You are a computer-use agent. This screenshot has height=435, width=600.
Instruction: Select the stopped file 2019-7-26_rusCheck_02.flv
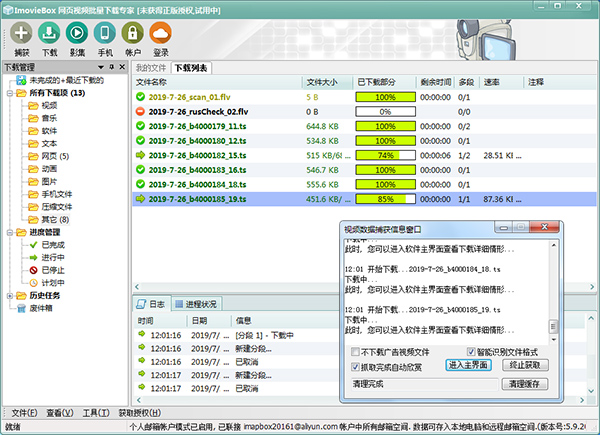click(x=196, y=112)
